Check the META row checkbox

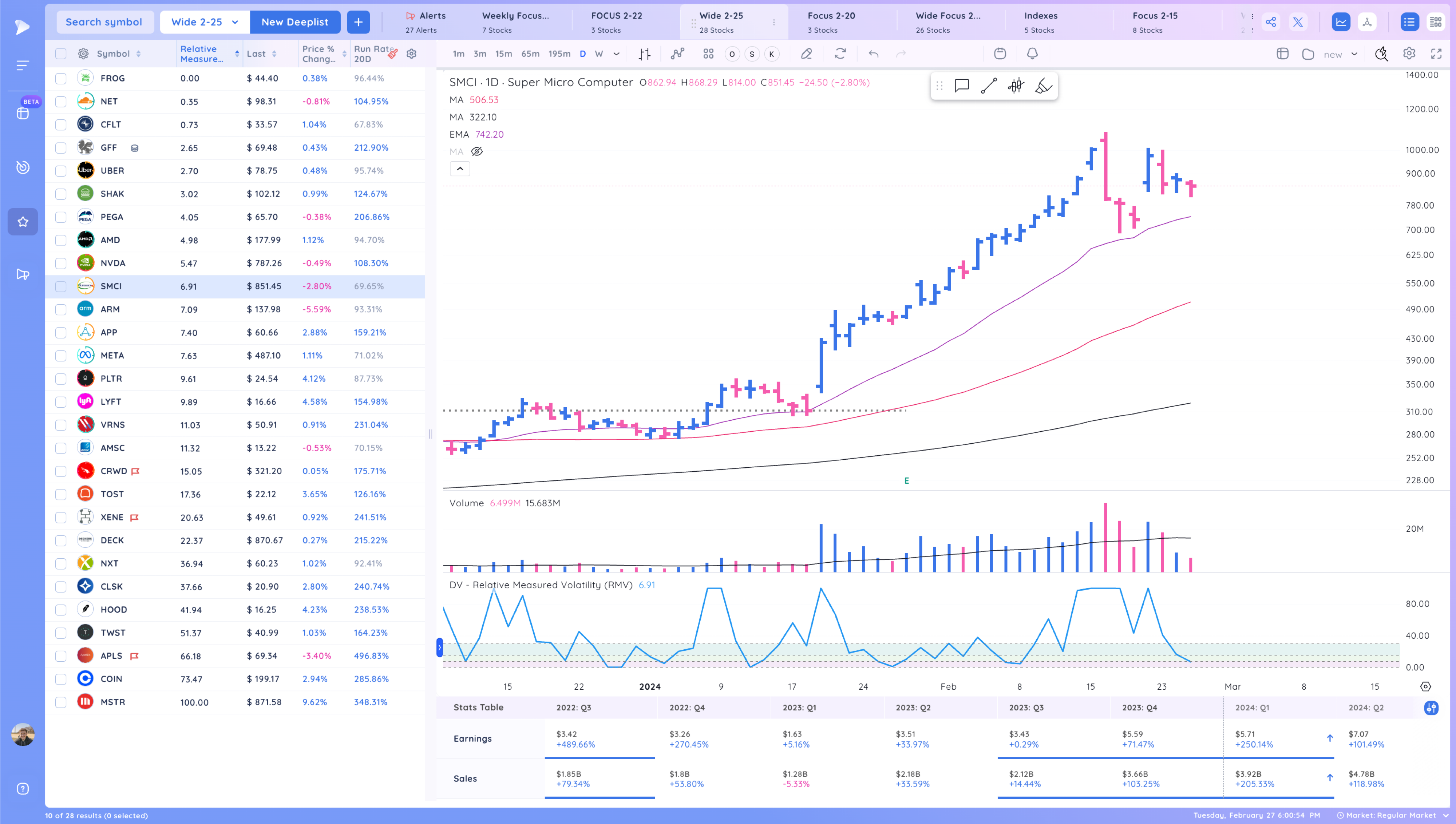click(x=60, y=356)
